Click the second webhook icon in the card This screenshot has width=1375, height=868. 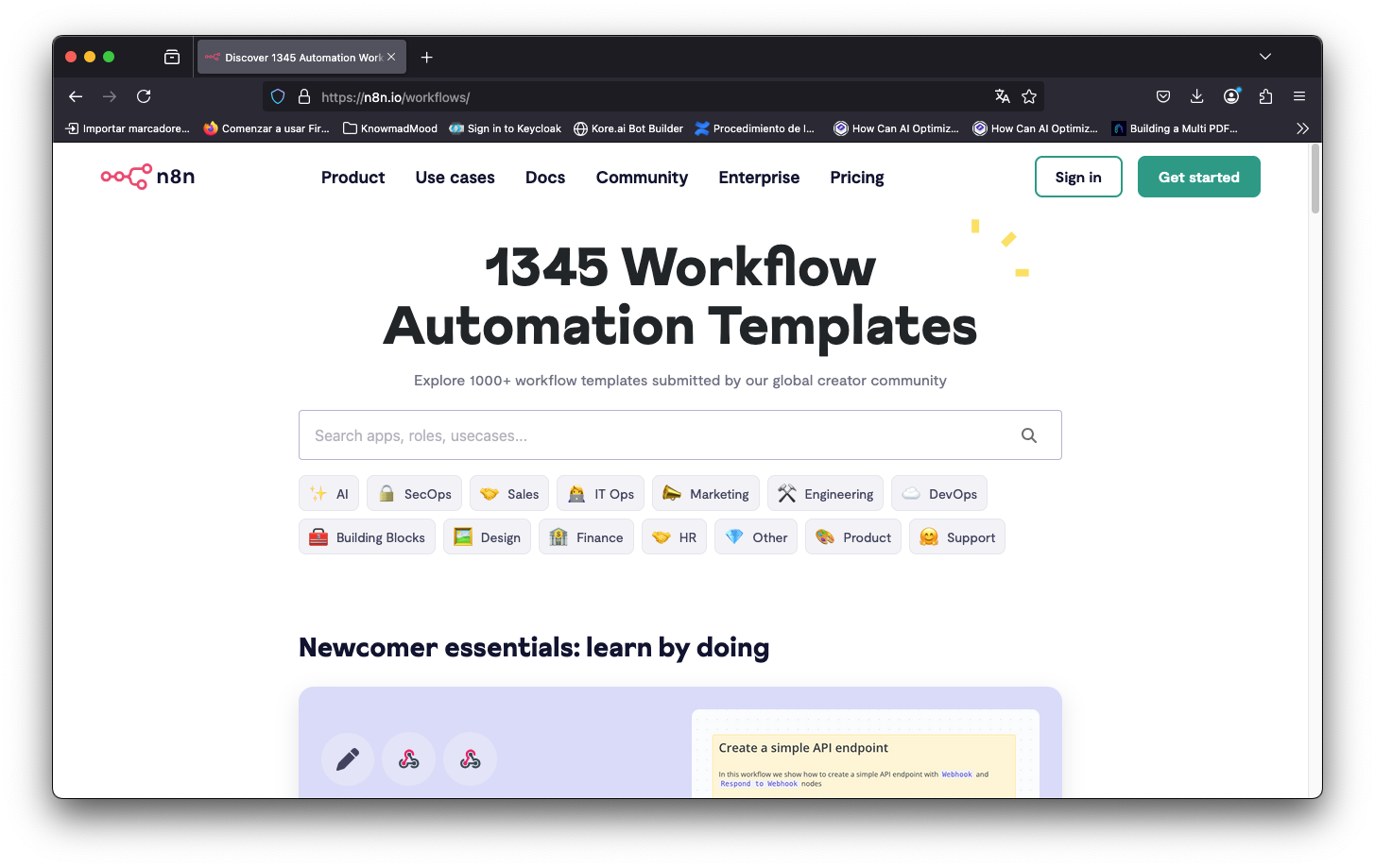(470, 759)
